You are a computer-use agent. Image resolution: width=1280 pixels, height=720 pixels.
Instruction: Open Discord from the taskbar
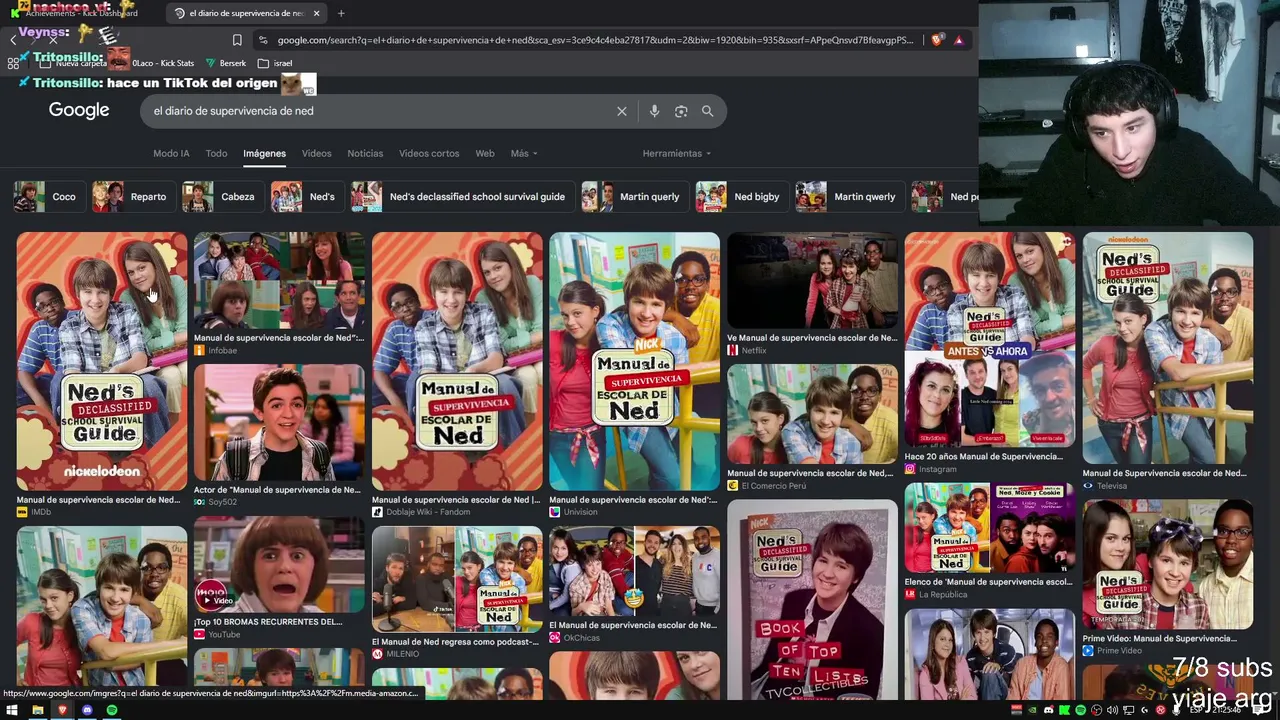coord(87,710)
